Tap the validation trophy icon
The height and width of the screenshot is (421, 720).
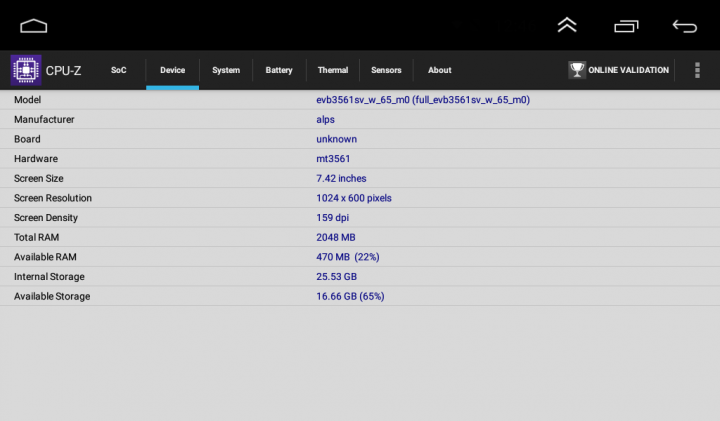pyautogui.click(x=577, y=70)
